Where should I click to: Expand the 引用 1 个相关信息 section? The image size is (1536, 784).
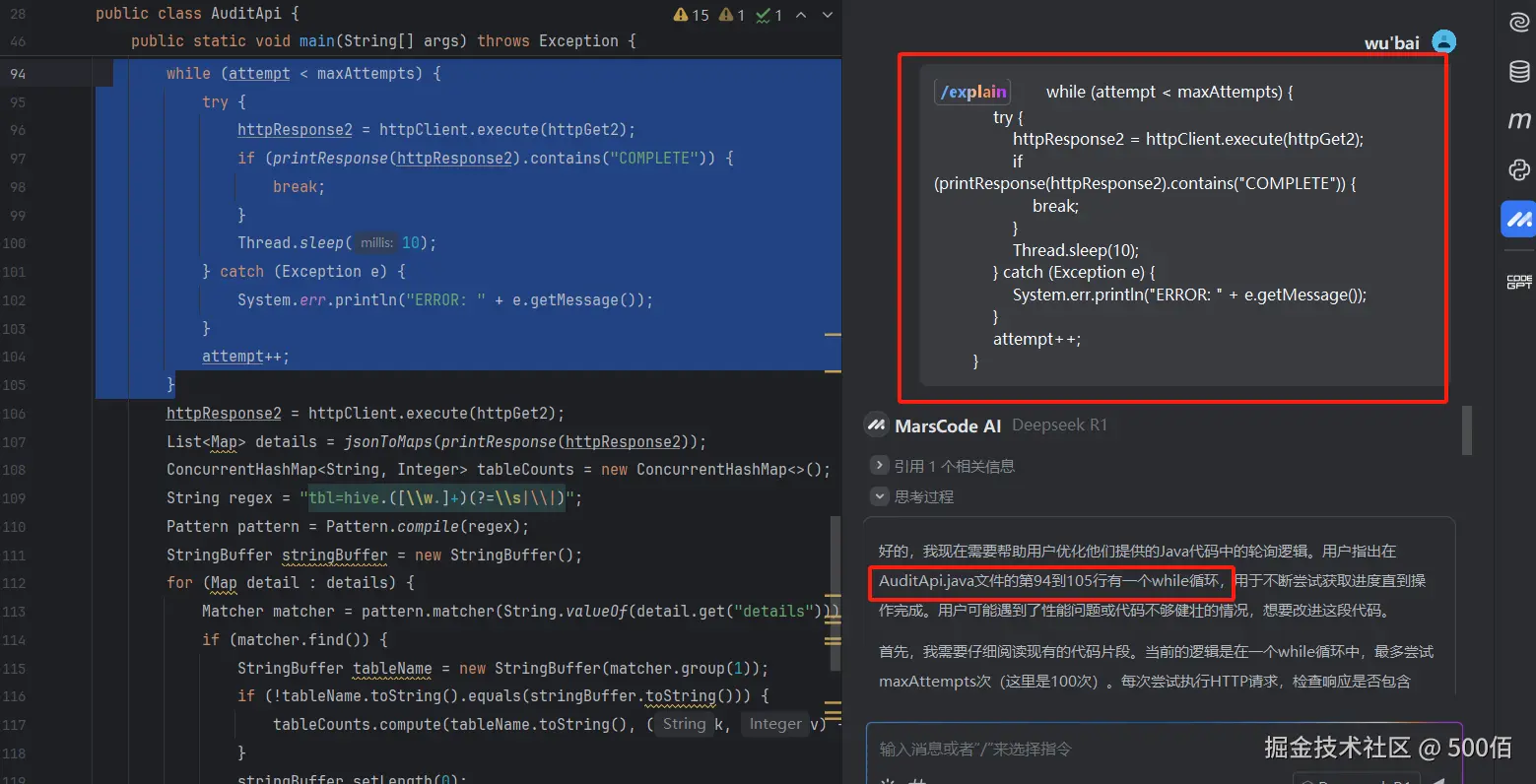click(880, 465)
